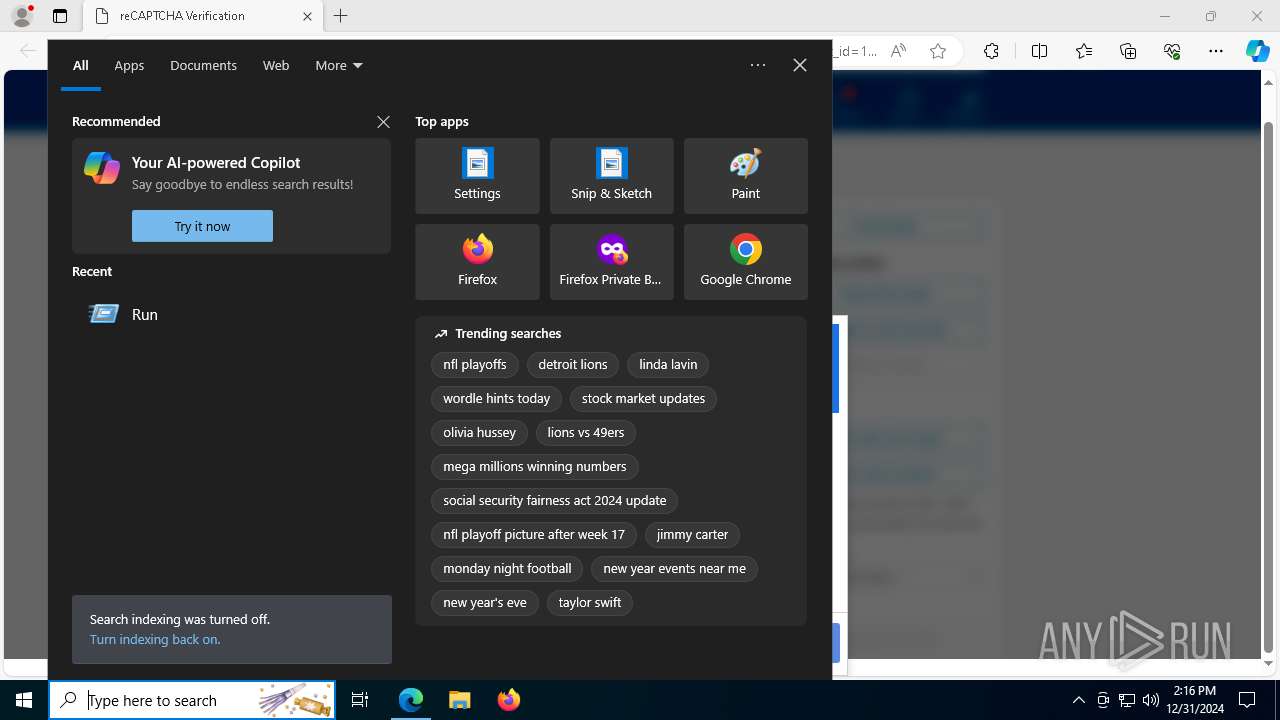1280x720 pixels.
Task: Click Turn indexing back on link
Action: point(155,639)
